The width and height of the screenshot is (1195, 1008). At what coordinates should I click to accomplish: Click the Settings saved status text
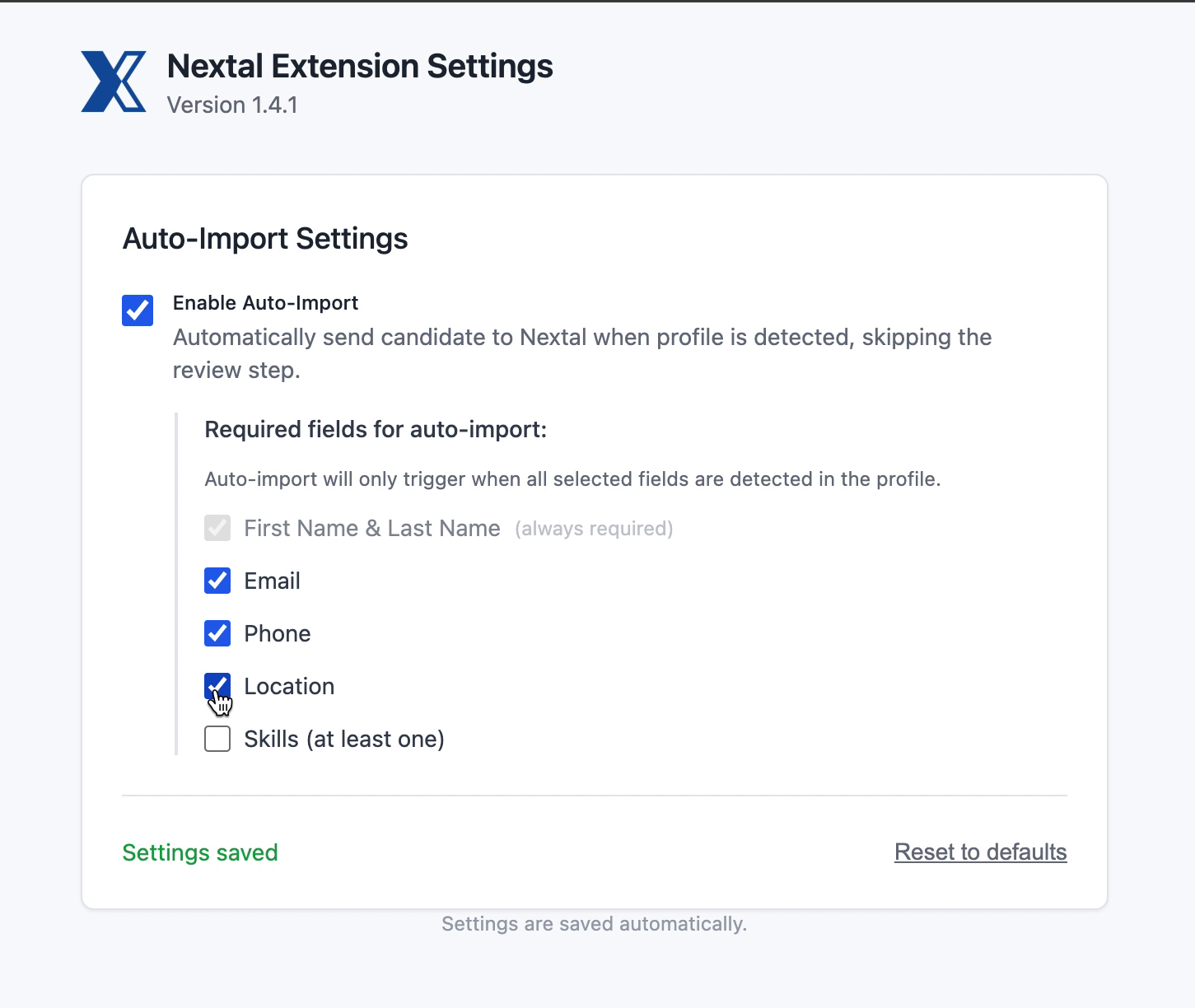point(199,852)
